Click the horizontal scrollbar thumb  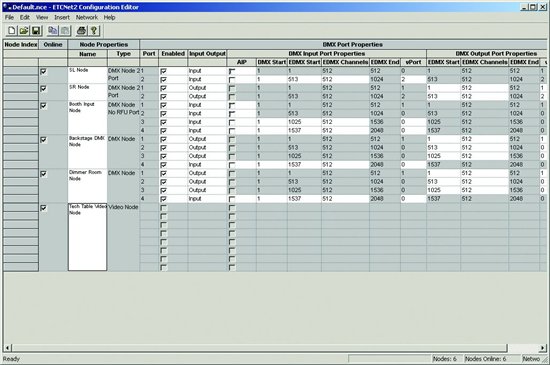[260, 348]
